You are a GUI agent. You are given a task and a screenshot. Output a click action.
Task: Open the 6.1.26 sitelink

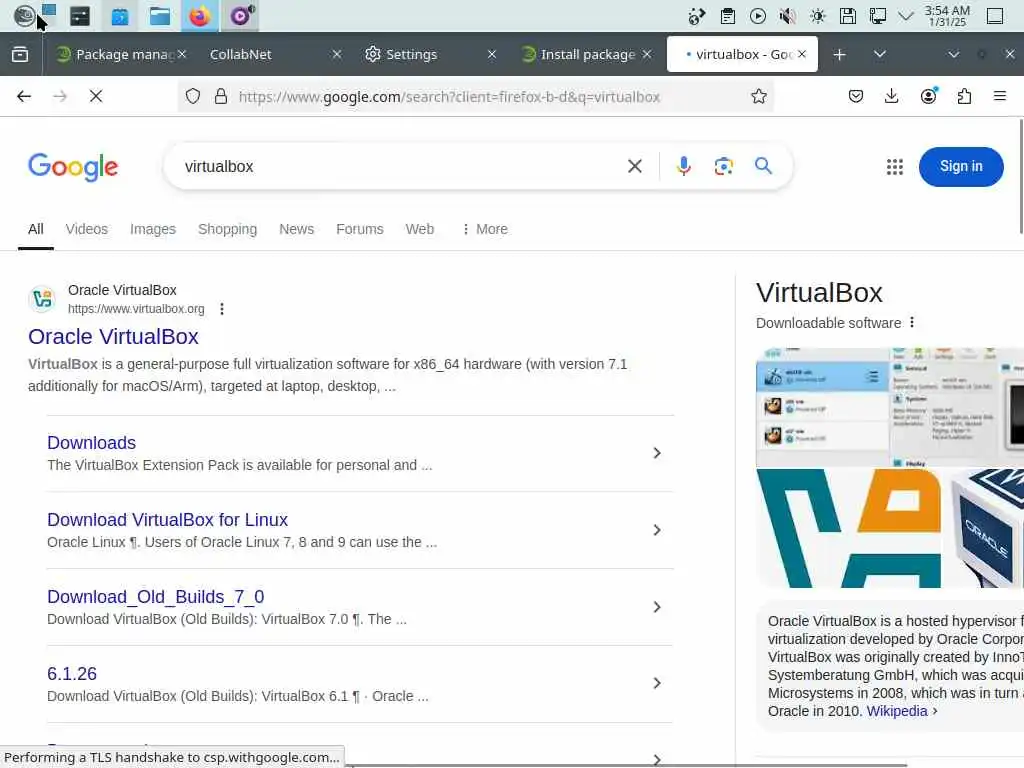click(x=72, y=674)
